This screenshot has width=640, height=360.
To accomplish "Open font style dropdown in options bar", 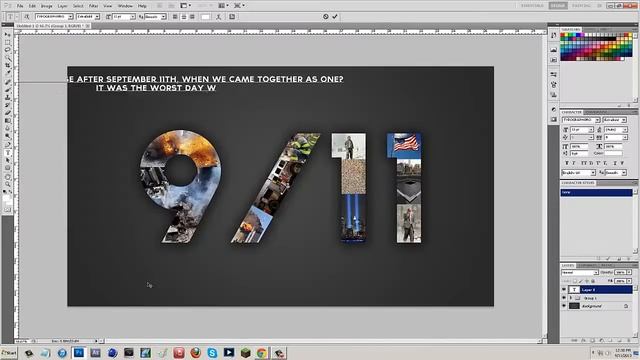I will pyautogui.click(x=97, y=17).
